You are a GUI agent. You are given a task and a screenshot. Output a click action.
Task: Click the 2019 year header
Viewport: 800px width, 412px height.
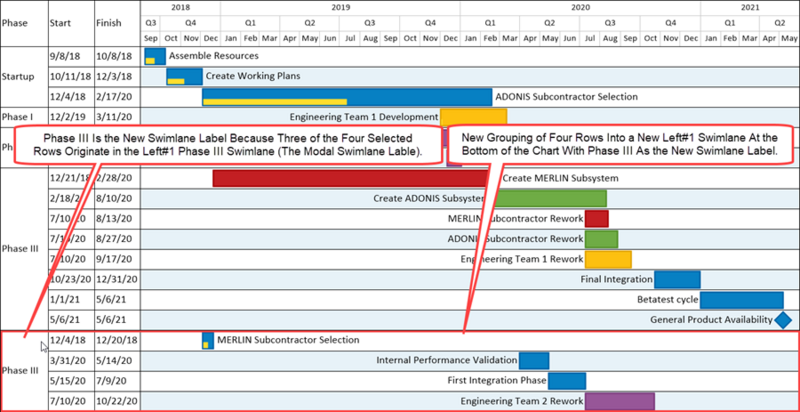[340, 8]
